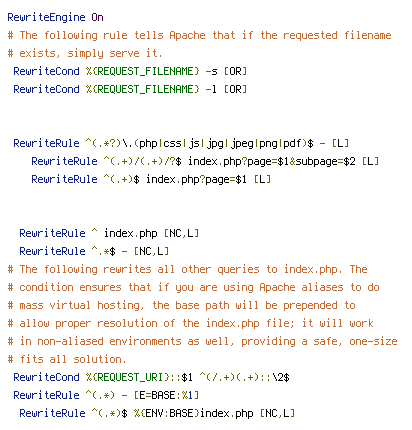
Task: Click the 'exists, simply serve it' comment
Action: tap(85, 53)
